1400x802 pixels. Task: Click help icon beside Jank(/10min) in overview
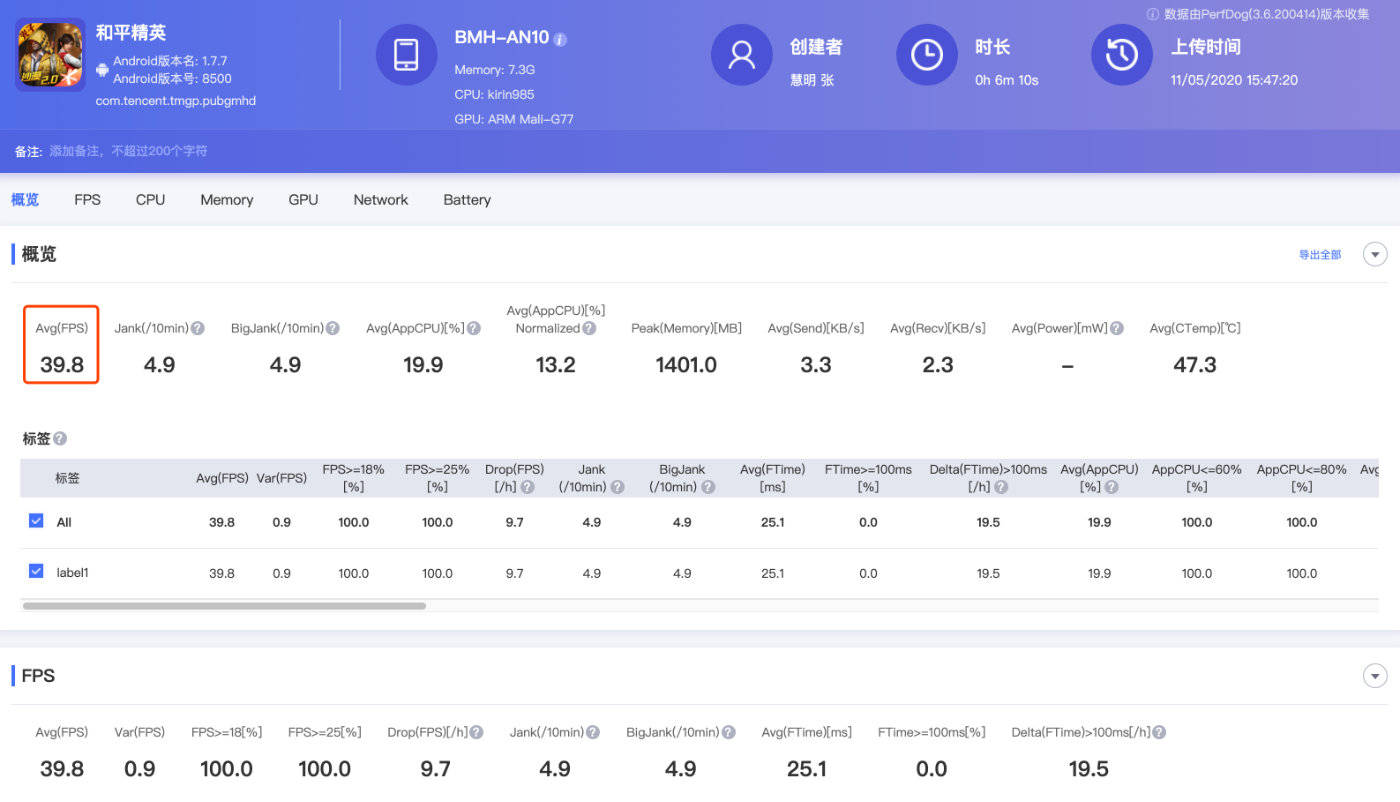(198, 328)
